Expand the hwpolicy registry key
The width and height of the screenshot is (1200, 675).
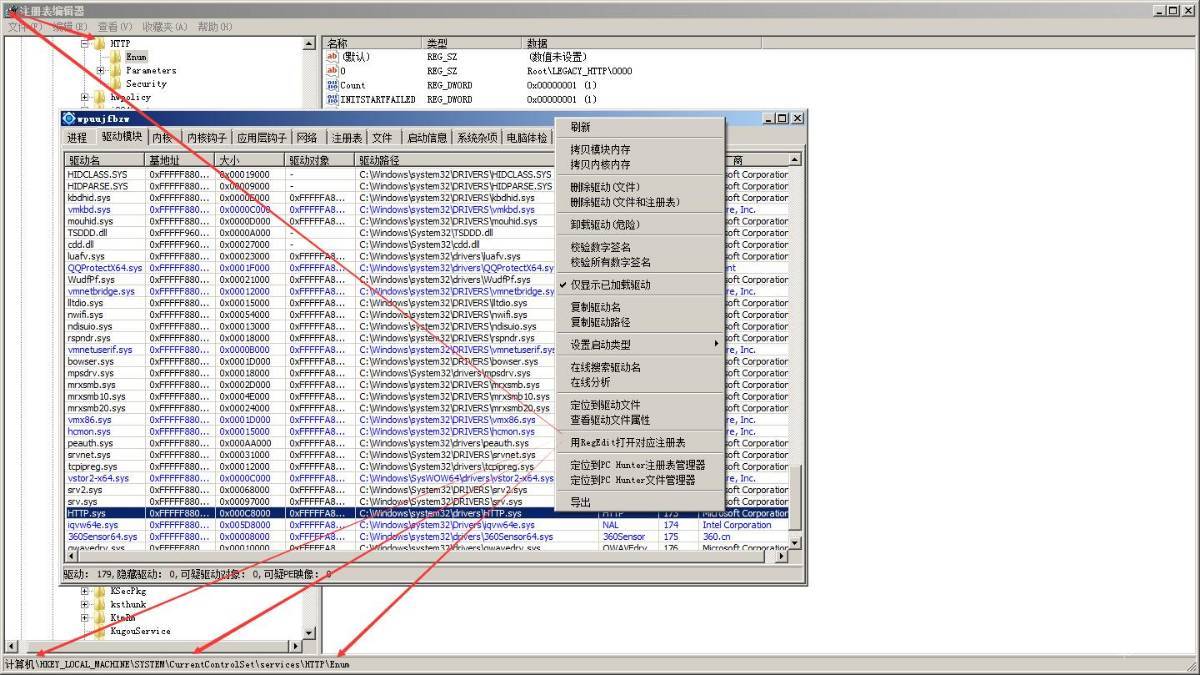pyautogui.click(x=85, y=98)
